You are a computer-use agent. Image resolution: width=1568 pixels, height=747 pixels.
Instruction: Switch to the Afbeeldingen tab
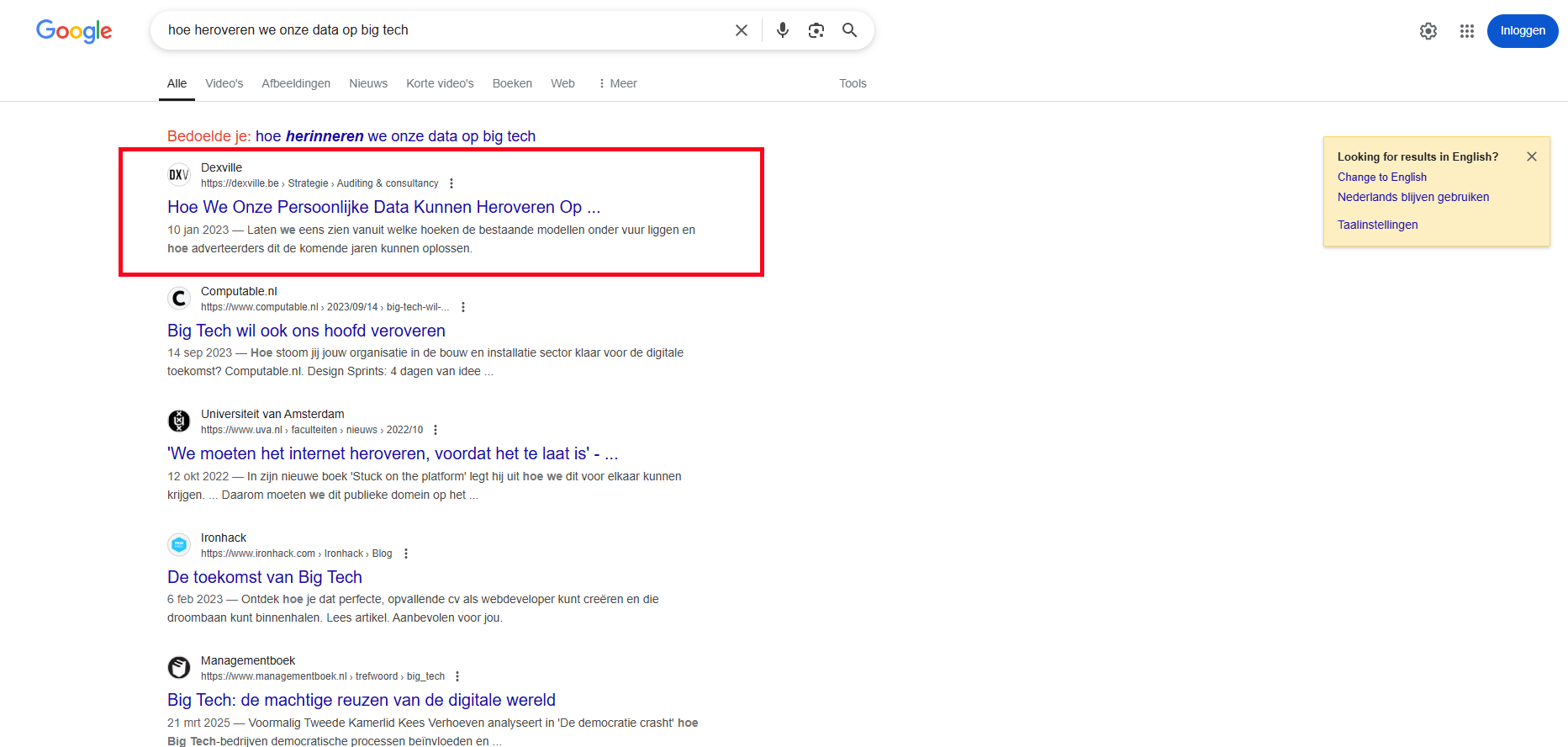(296, 83)
